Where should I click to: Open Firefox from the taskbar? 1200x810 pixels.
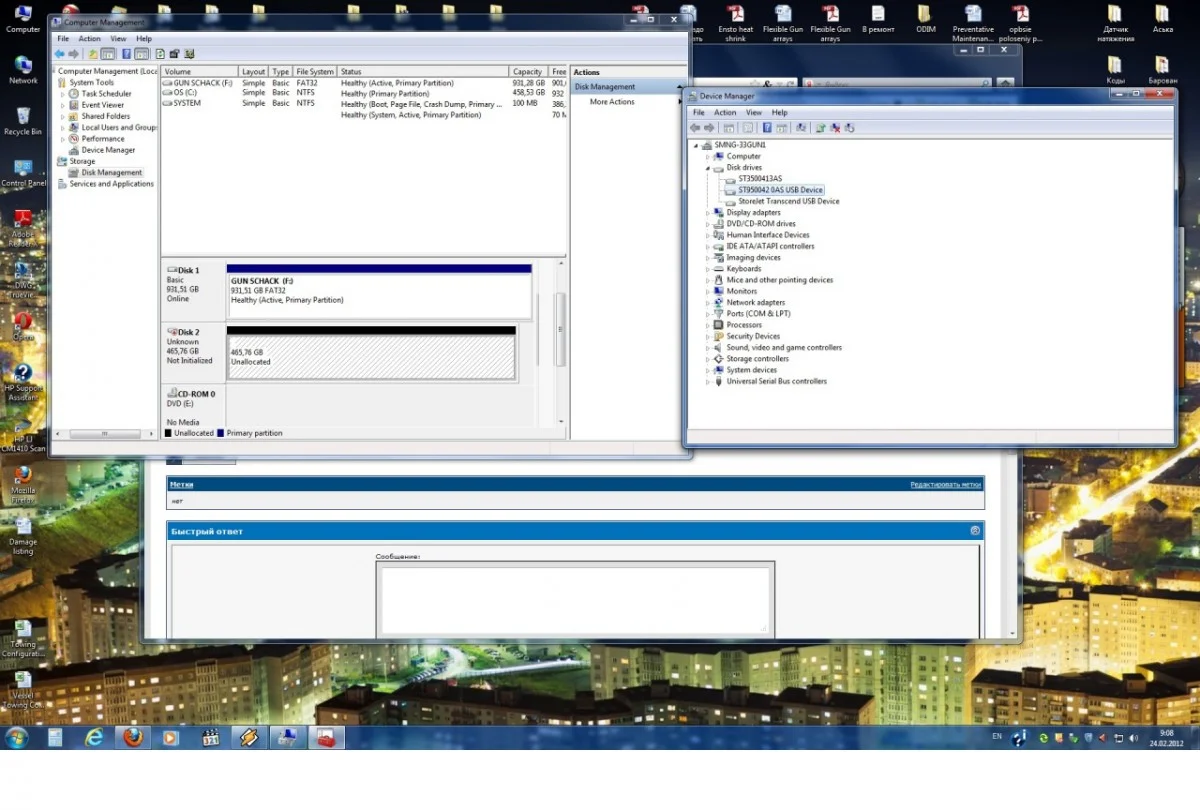131,738
